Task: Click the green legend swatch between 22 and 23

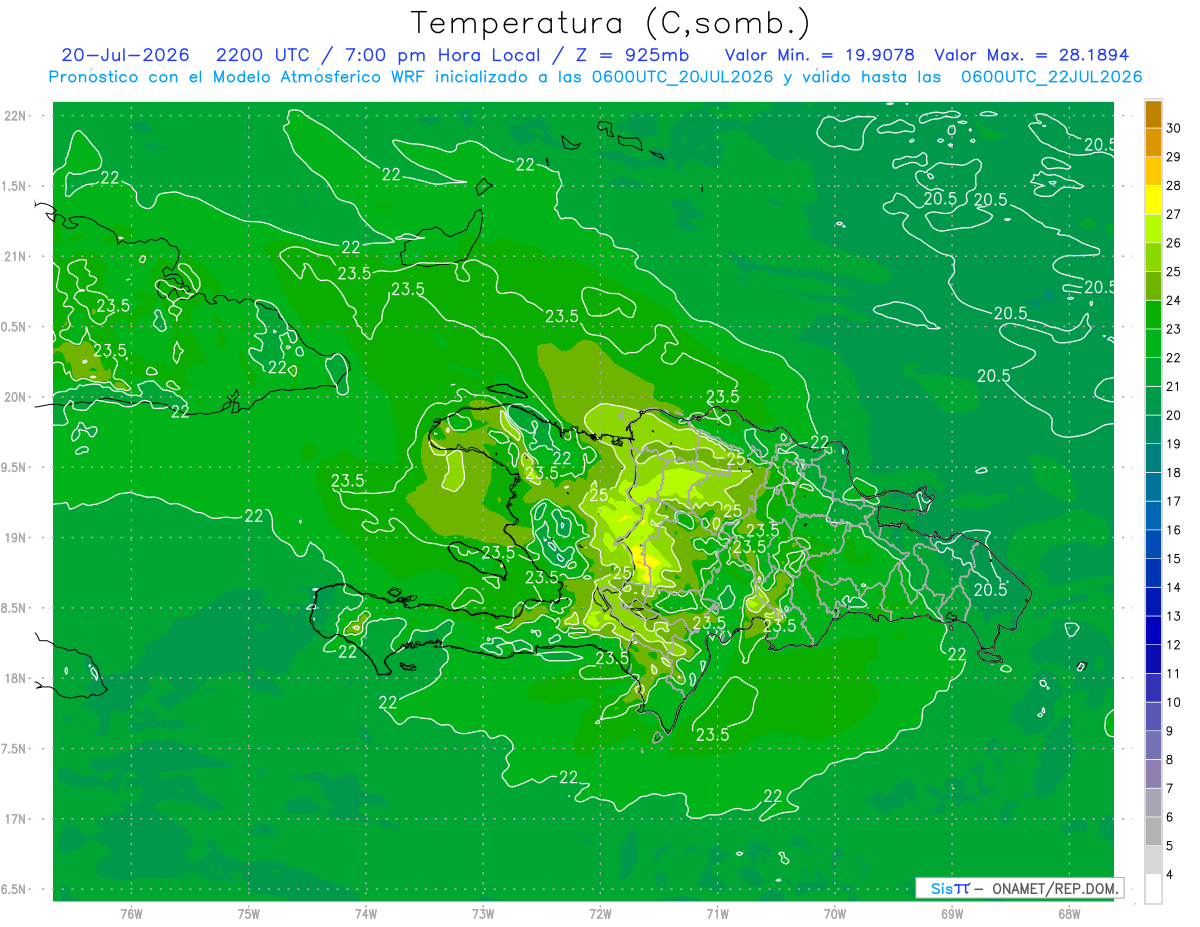Action: 1153,344
